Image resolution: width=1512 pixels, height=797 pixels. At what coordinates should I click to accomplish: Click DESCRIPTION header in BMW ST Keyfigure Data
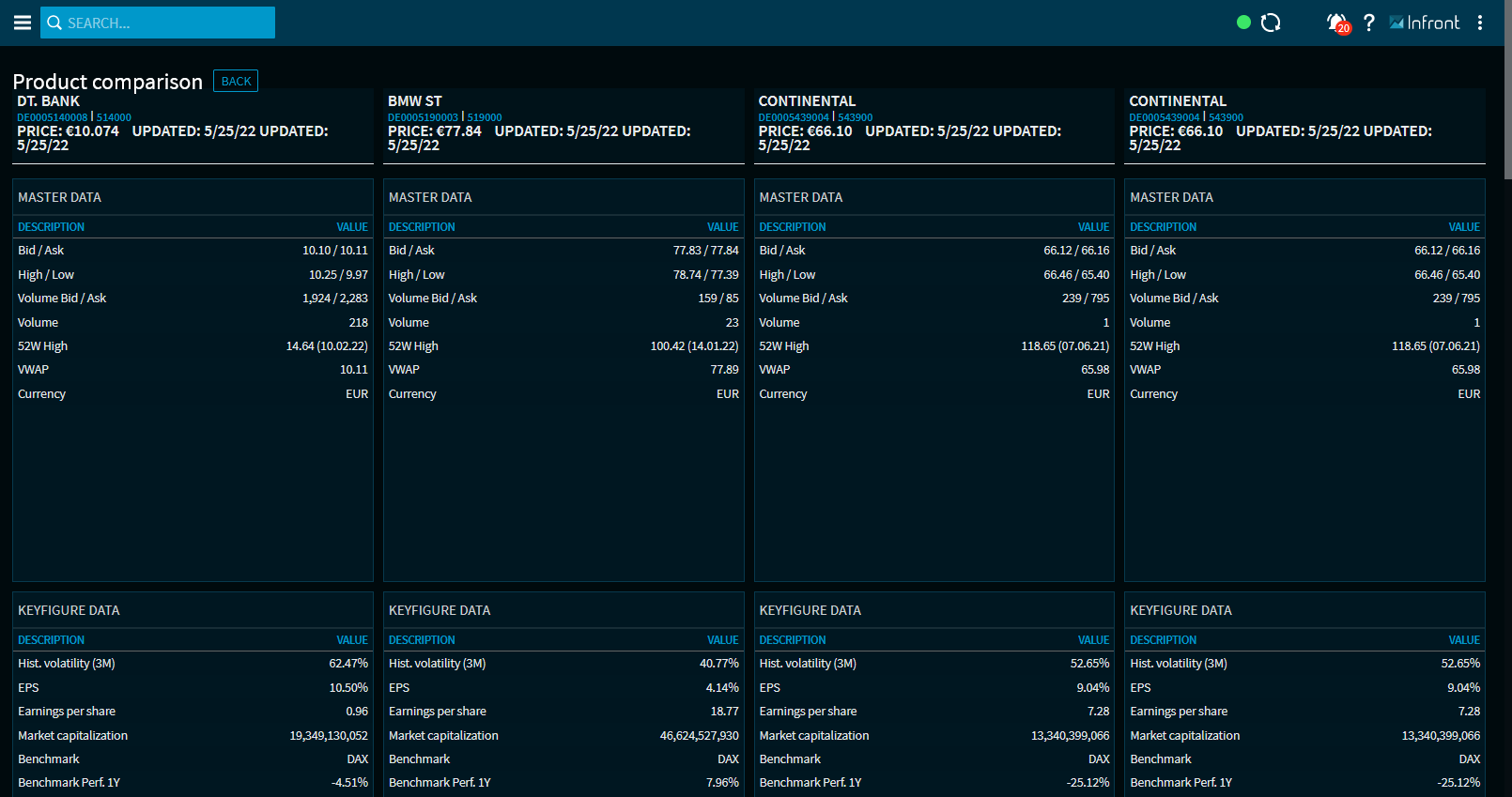(422, 640)
